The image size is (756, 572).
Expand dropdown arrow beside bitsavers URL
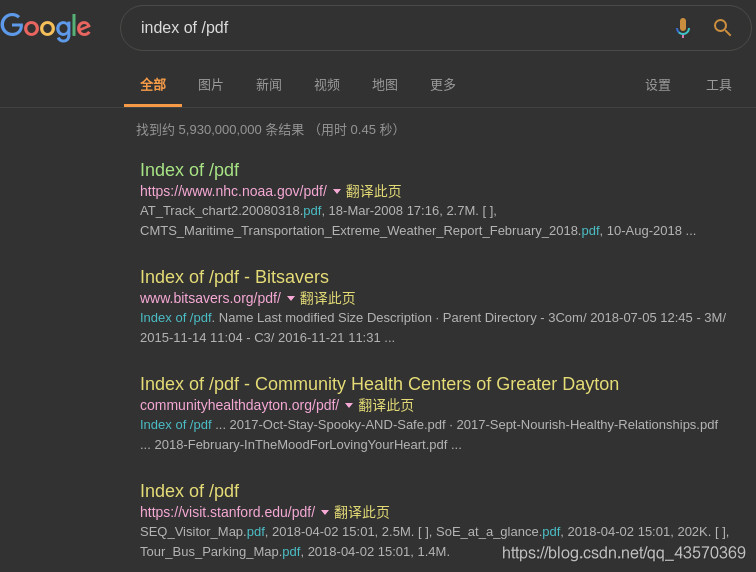(x=291, y=299)
